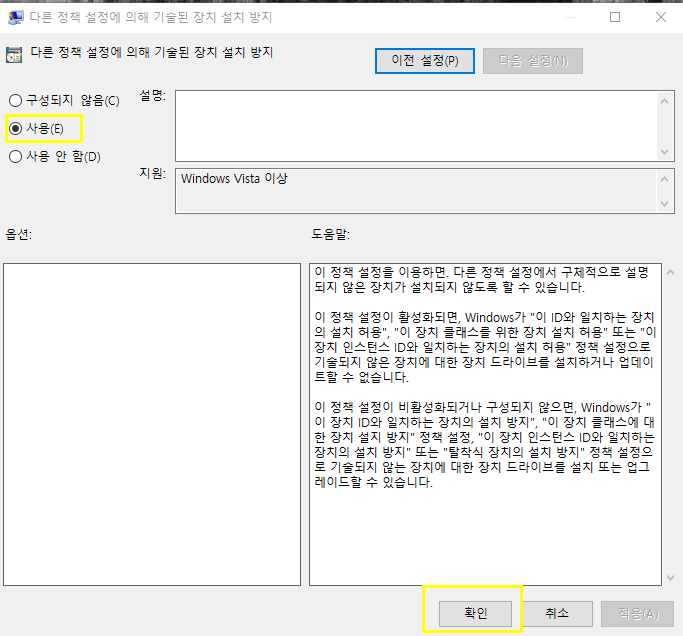Click the 설명: label

coord(152,95)
